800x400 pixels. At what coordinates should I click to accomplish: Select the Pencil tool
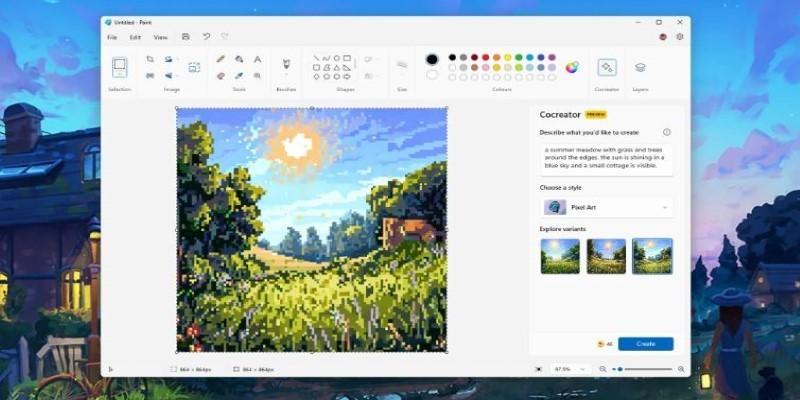[x=220, y=59]
